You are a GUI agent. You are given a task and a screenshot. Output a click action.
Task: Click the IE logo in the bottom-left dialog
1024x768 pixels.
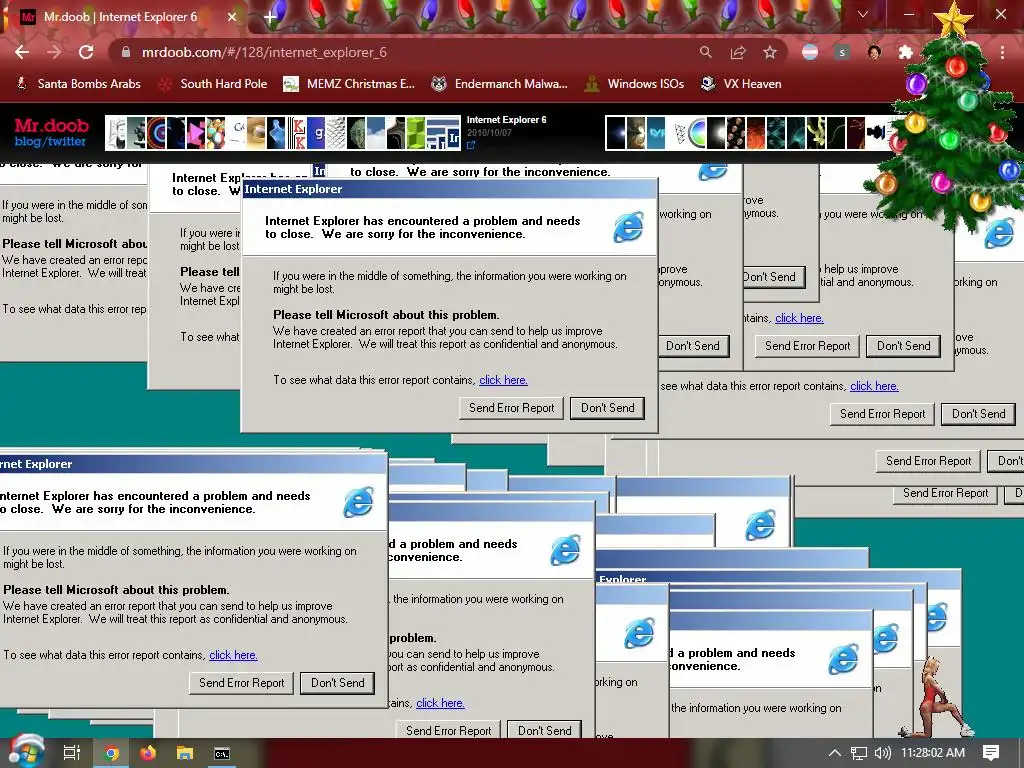(x=359, y=502)
